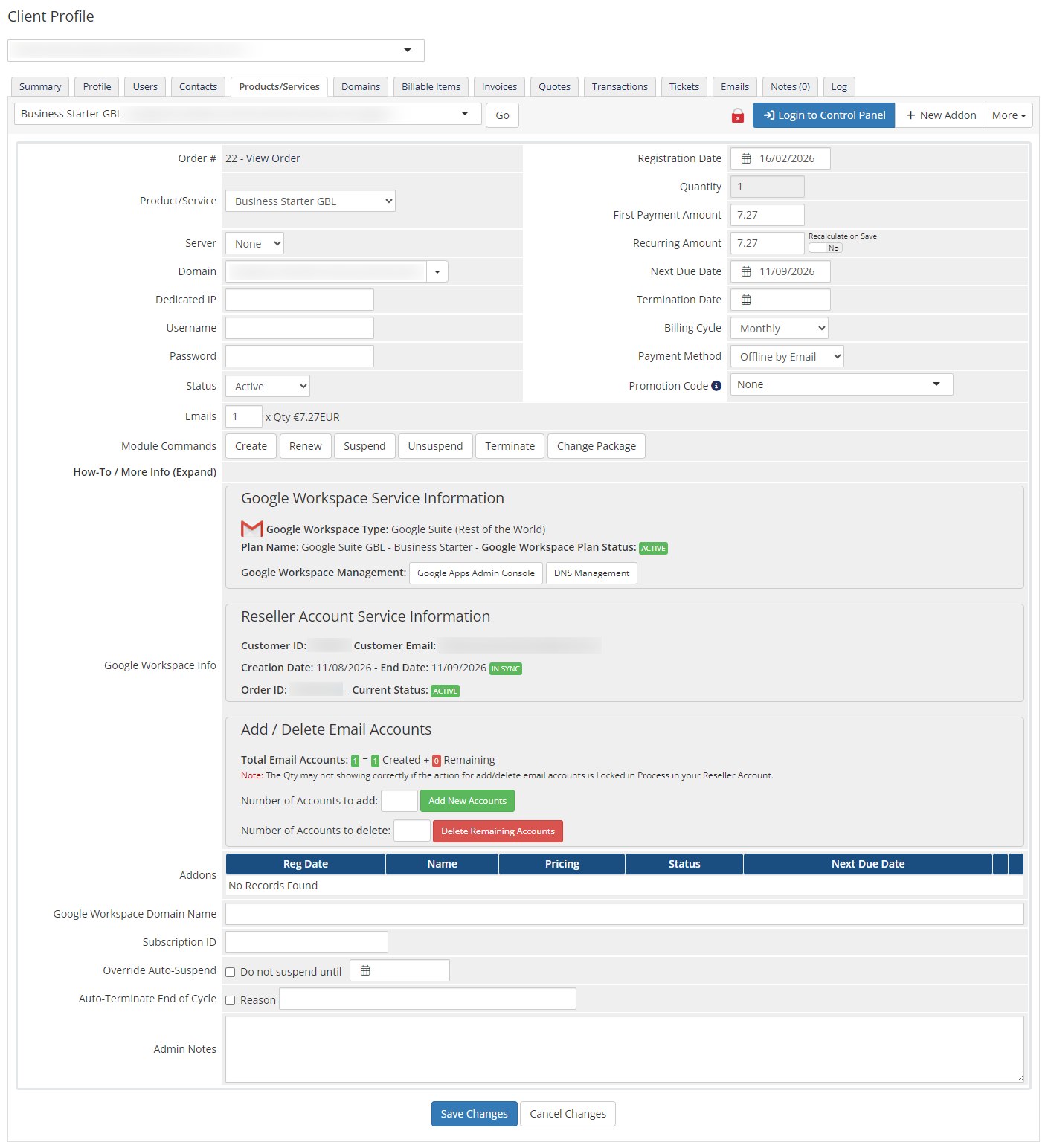This screenshot has height=1148, width=1051.
Task: Click the Number of Accounts to add field
Action: [x=399, y=801]
